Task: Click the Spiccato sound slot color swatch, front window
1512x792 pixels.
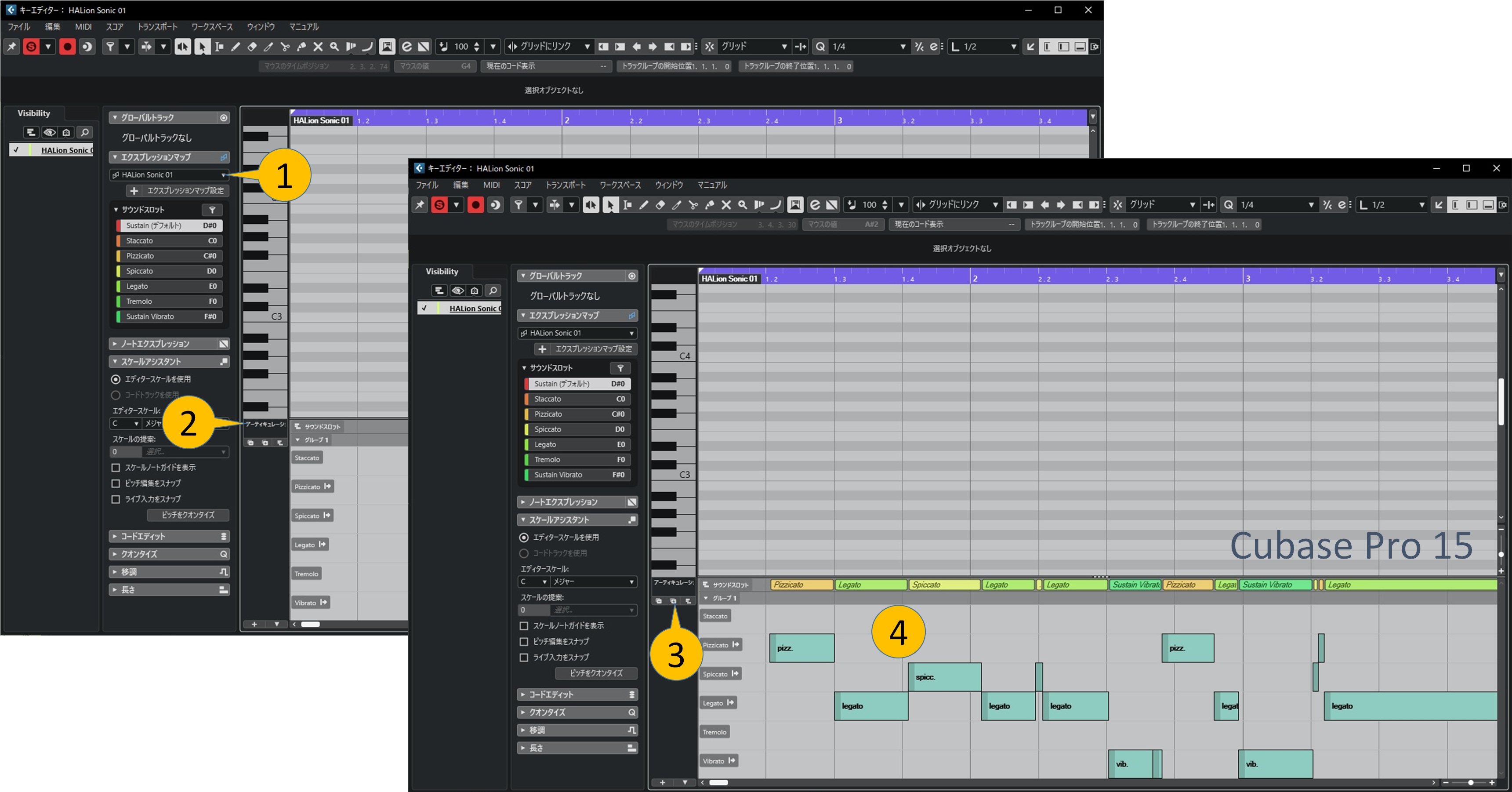Action: (527, 429)
